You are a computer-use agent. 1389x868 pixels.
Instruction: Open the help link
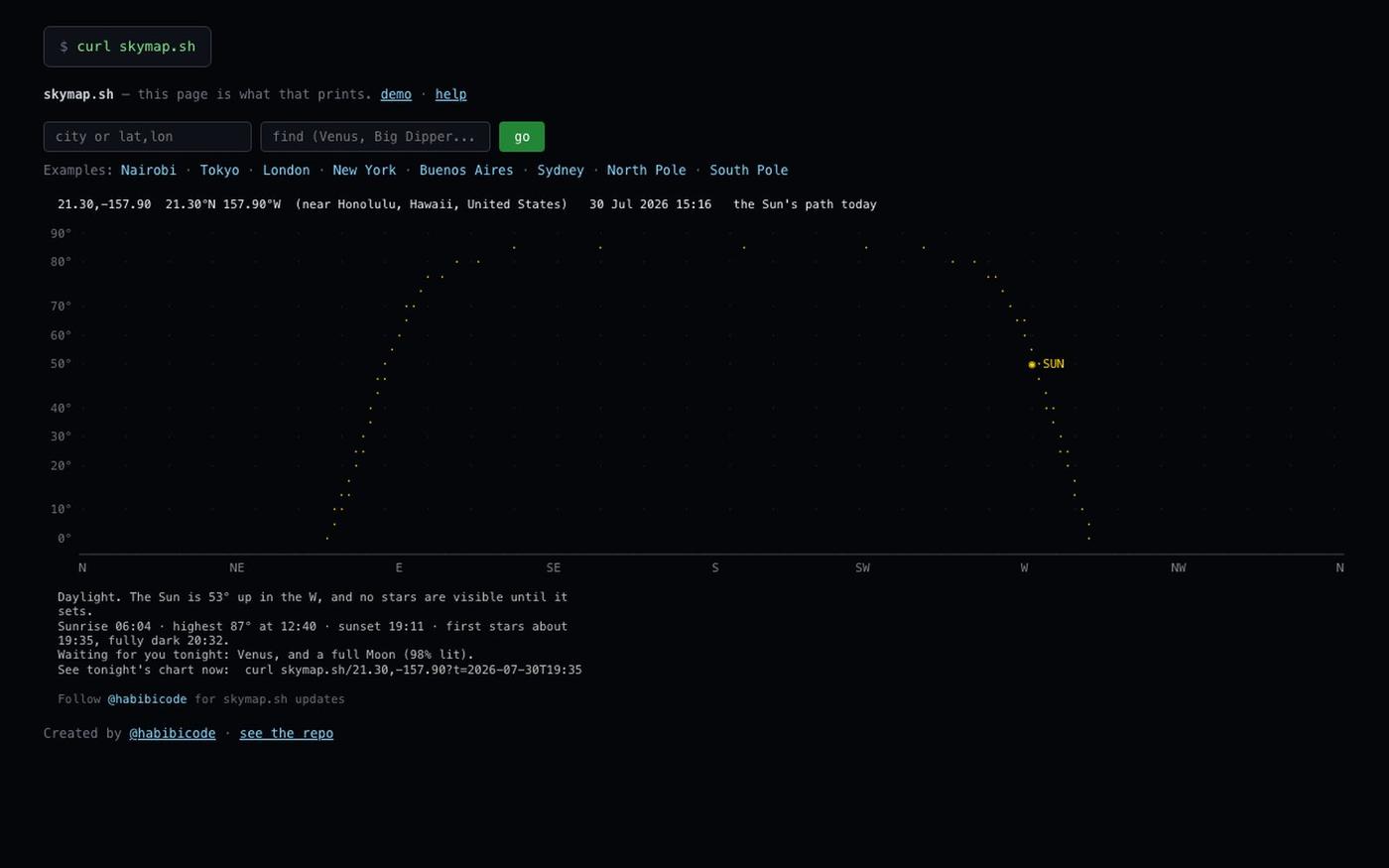pos(450,94)
